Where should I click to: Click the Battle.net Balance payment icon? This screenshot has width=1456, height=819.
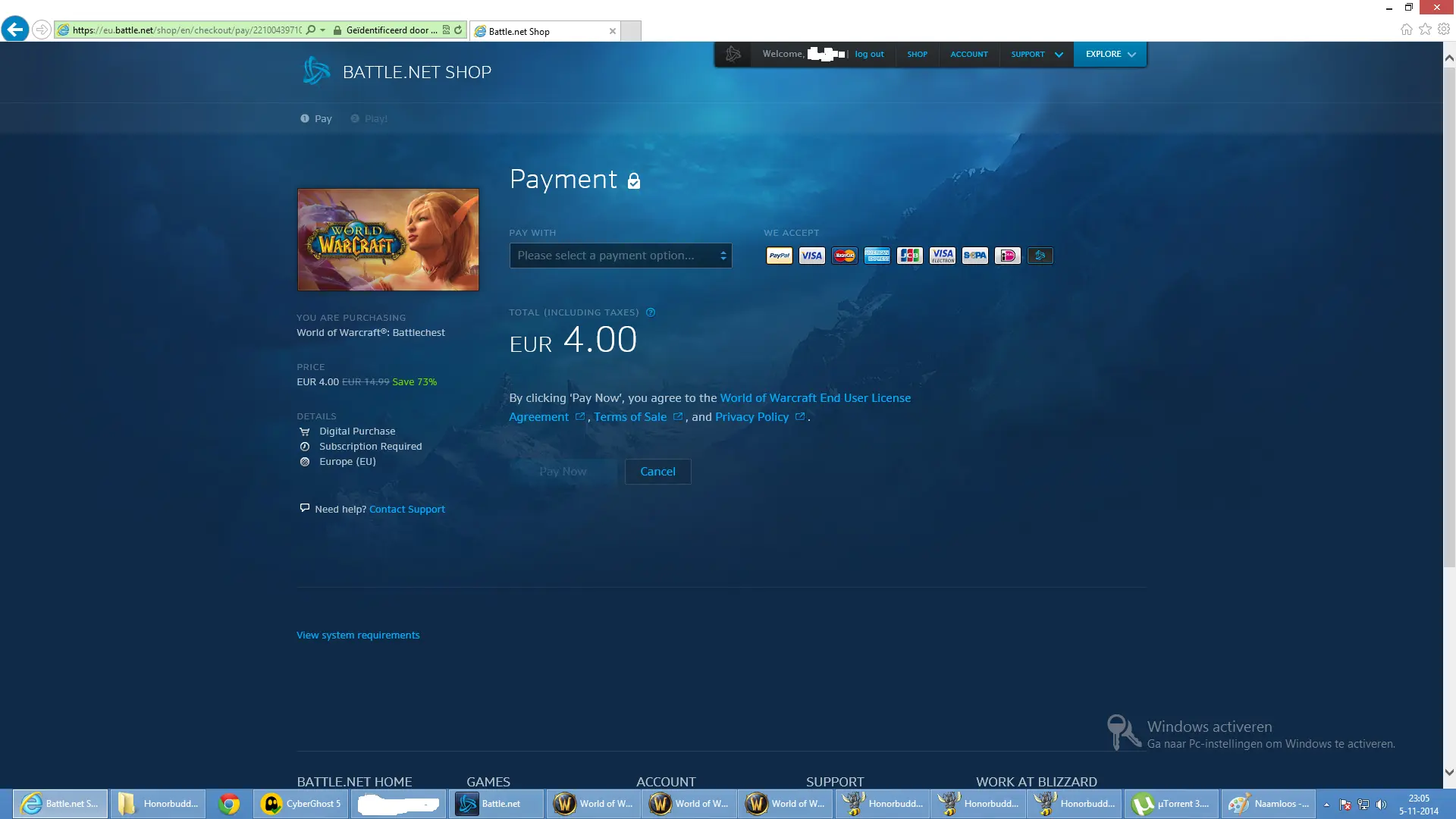click(x=1040, y=256)
